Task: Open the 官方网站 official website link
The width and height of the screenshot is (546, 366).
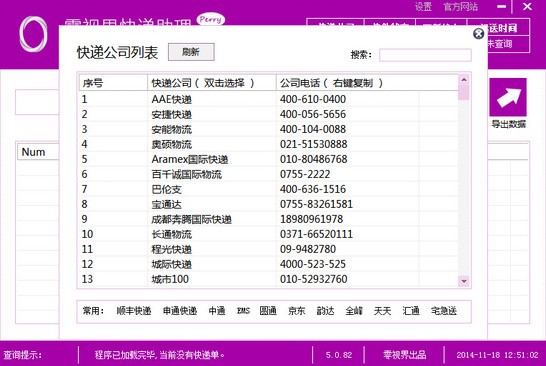Action: tap(460, 7)
